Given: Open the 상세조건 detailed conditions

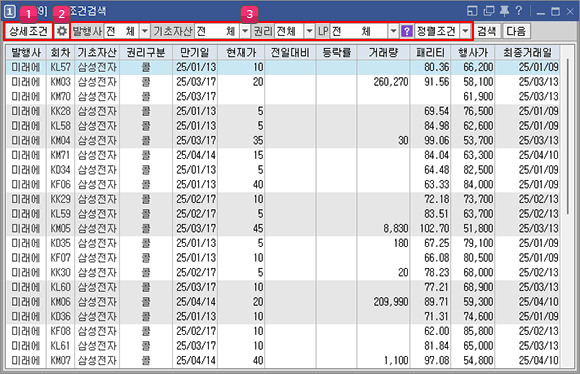Looking at the screenshot, I should [28, 31].
